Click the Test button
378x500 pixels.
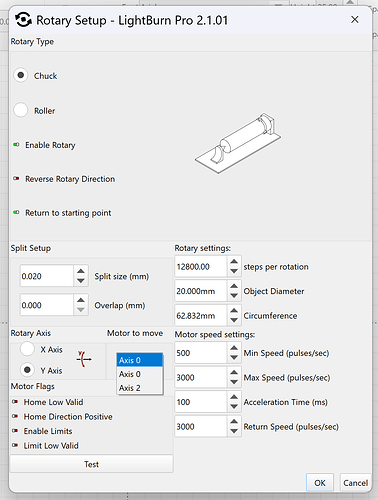91,464
